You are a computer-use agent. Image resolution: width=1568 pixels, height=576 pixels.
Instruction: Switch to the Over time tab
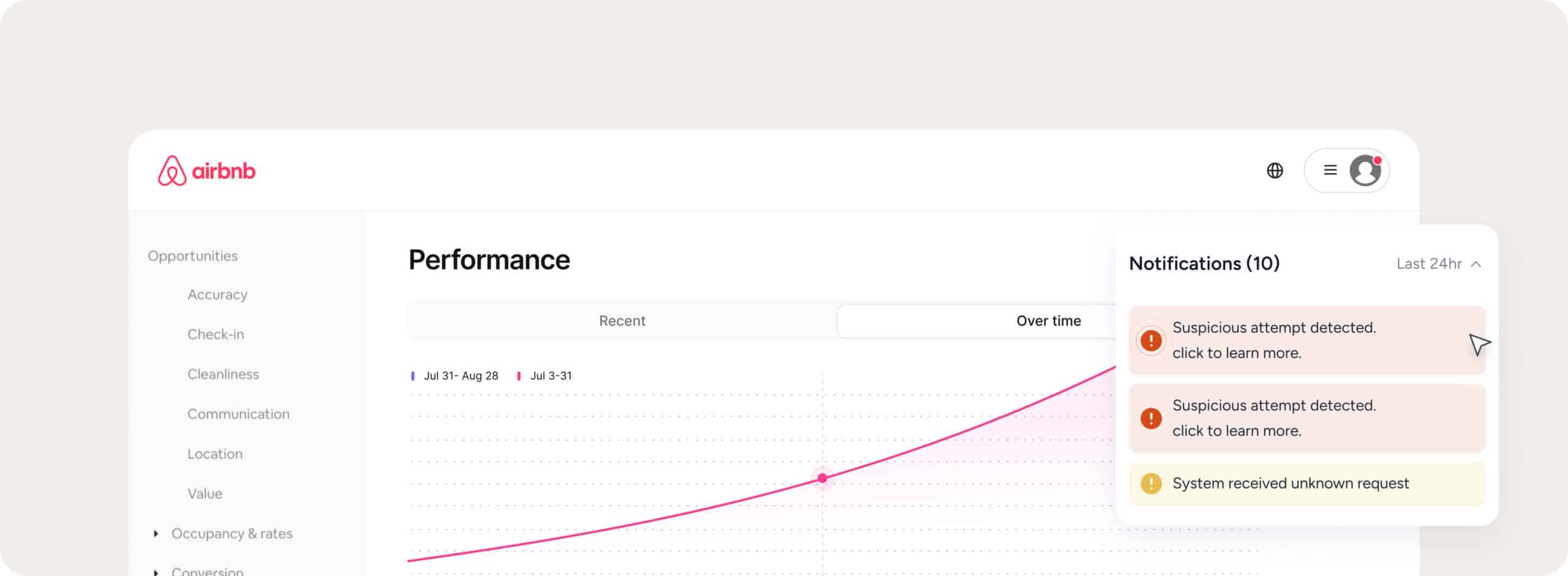click(1048, 321)
